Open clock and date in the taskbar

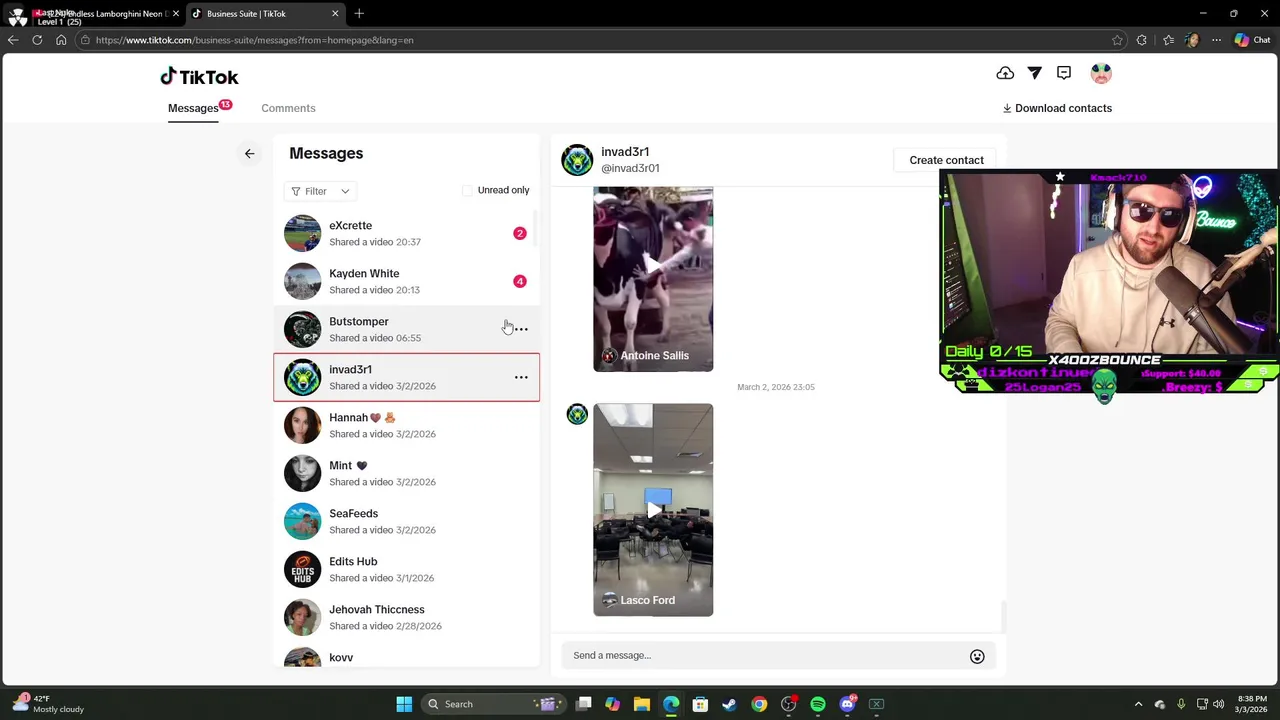point(1252,704)
